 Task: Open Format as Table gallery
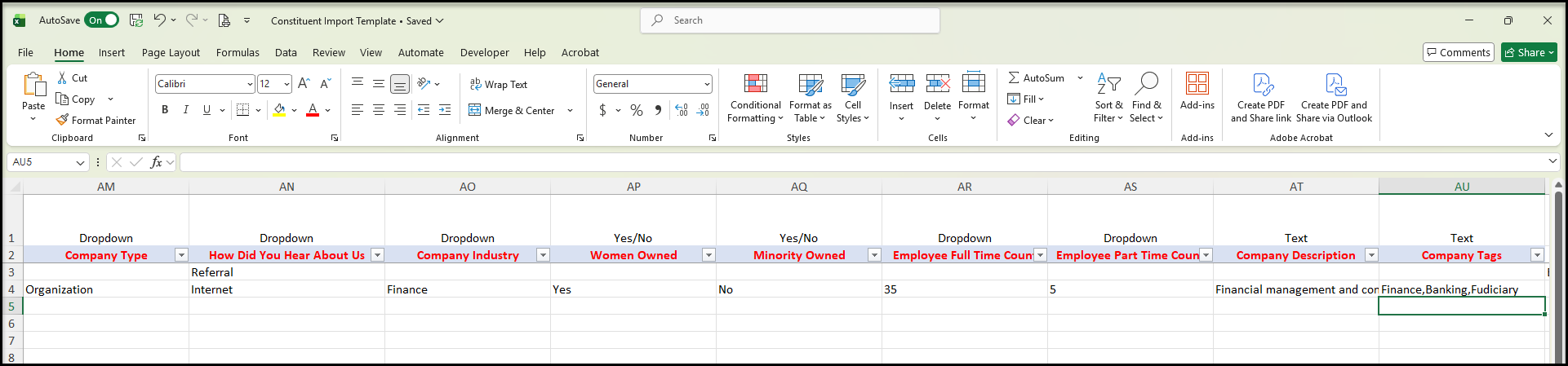click(x=811, y=98)
